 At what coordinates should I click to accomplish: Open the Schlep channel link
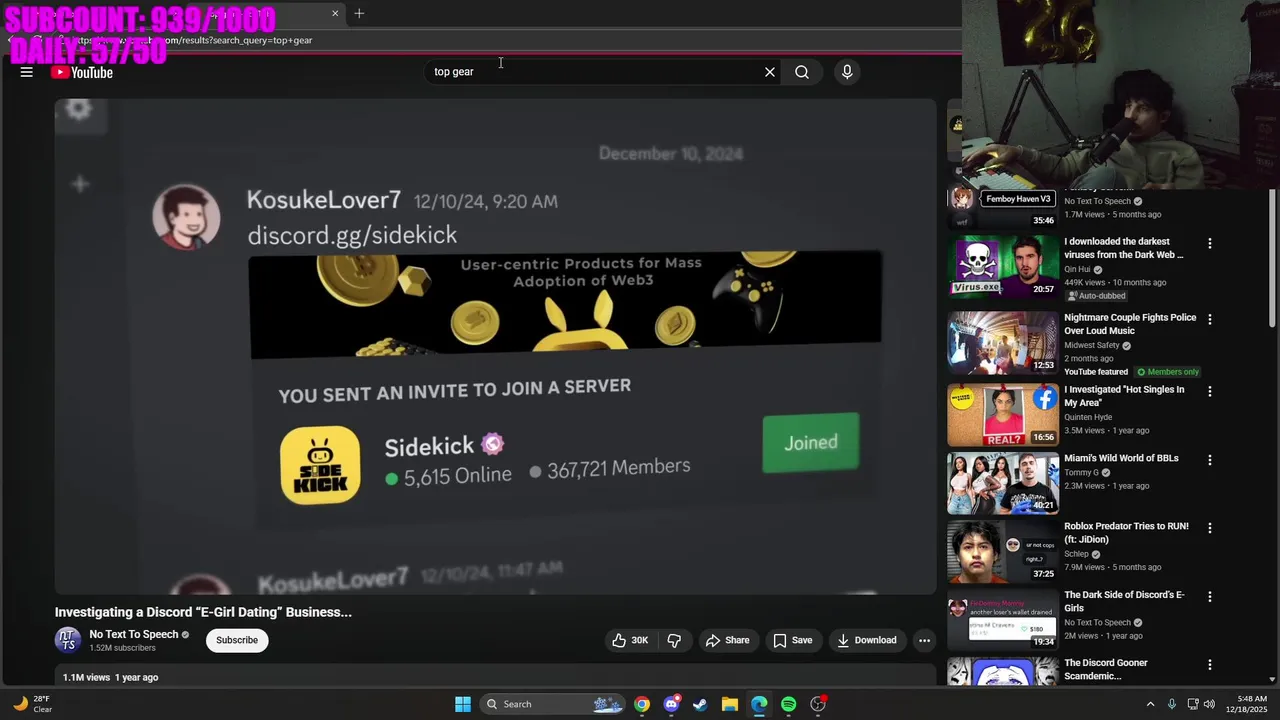click(1076, 554)
